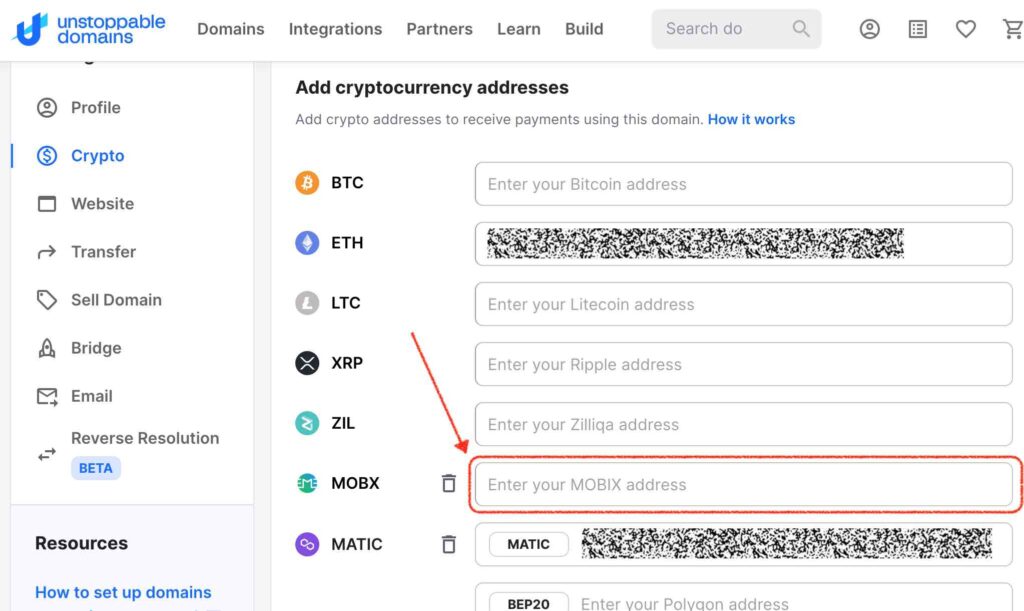Open the heart favorites icon
This screenshot has width=1024, height=611.
tap(965, 29)
